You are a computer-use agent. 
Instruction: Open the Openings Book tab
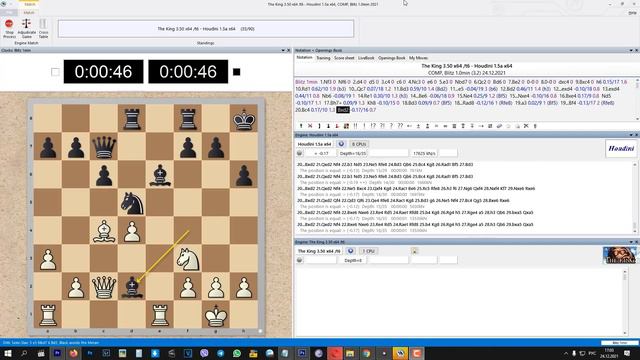point(391,58)
